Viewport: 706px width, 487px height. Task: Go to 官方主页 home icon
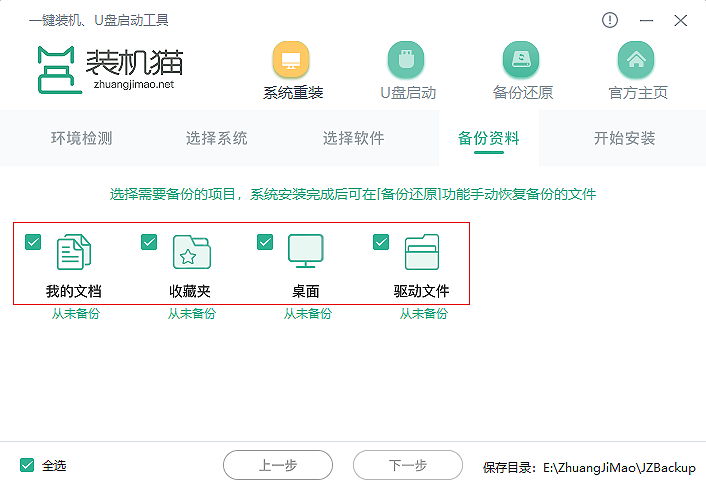coord(636,60)
